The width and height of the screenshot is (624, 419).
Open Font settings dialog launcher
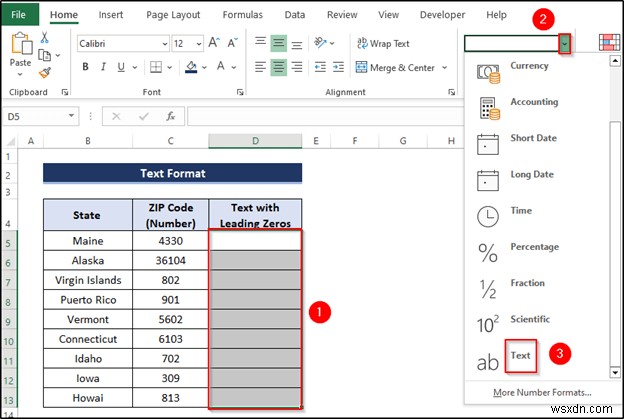(240, 92)
